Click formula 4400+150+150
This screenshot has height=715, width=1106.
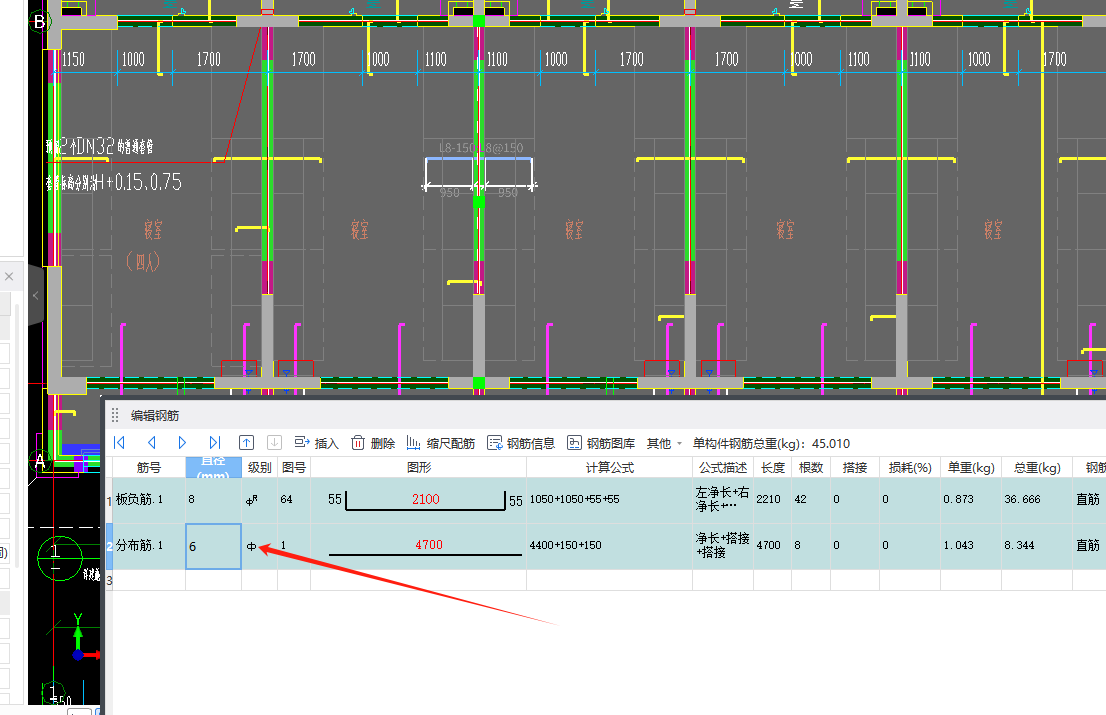566,545
